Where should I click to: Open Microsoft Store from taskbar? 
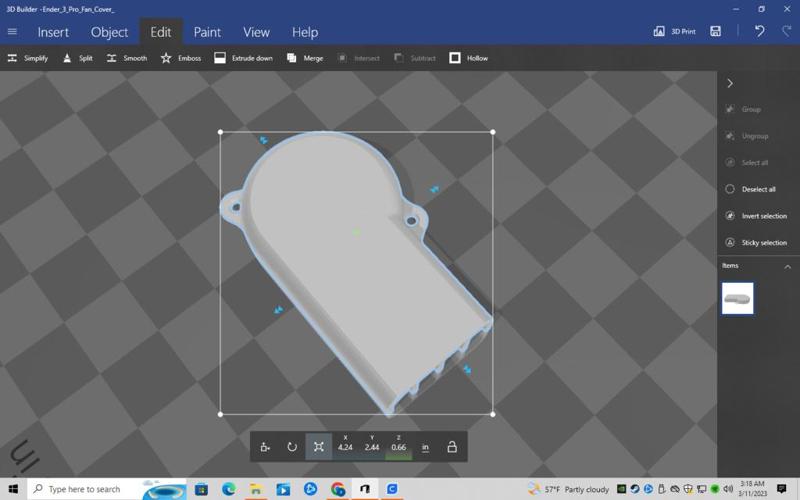(202, 489)
